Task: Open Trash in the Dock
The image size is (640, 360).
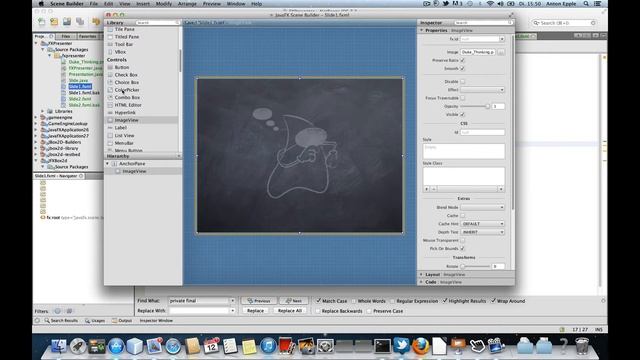Action: [582, 346]
